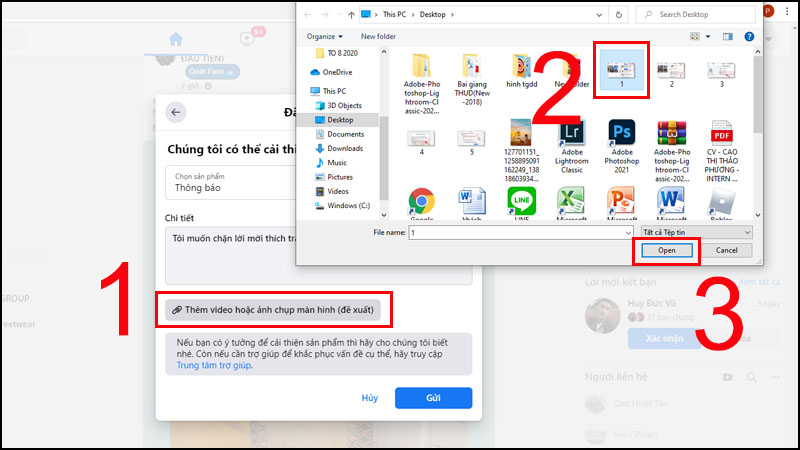
Task: Click Thêm video hoặc ảnh chụp màn hình
Action: [273, 310]
